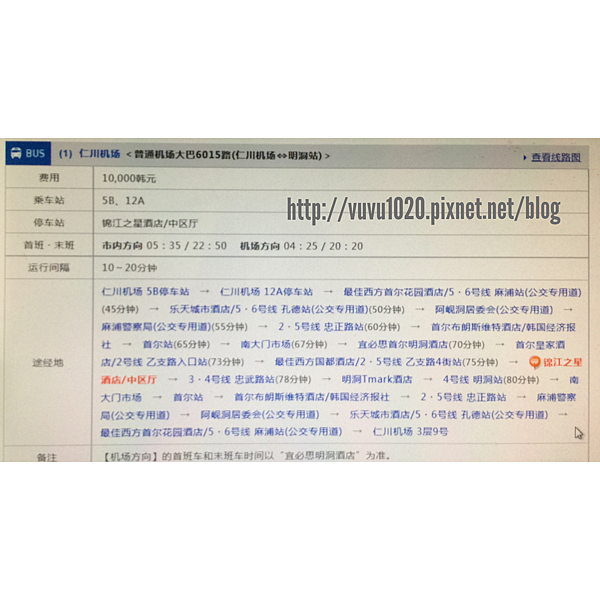Open the 仁川机场 12A停车站 stop link
600x600 pixels.
266,292
